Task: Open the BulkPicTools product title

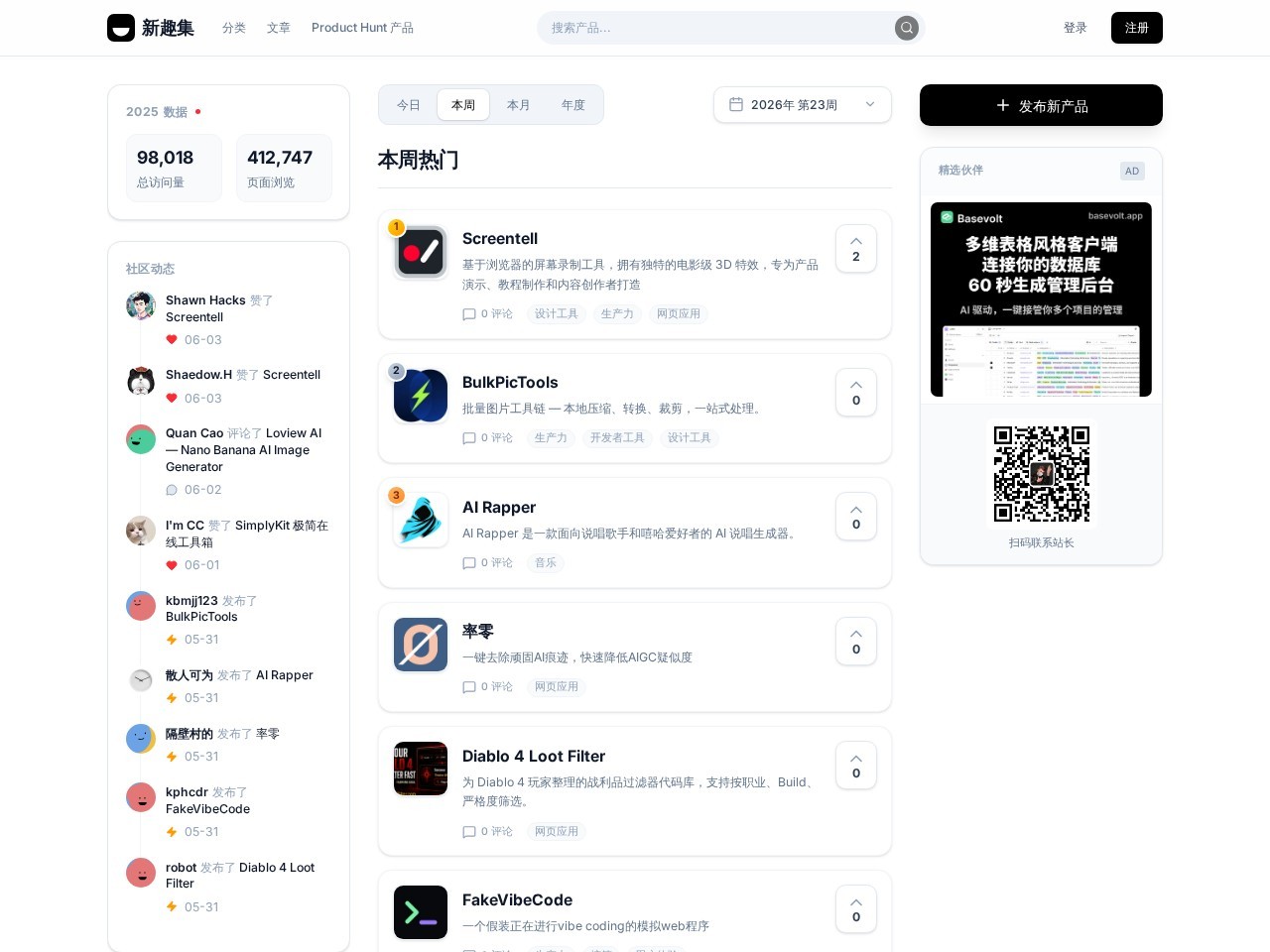Action: coord(510,383)
